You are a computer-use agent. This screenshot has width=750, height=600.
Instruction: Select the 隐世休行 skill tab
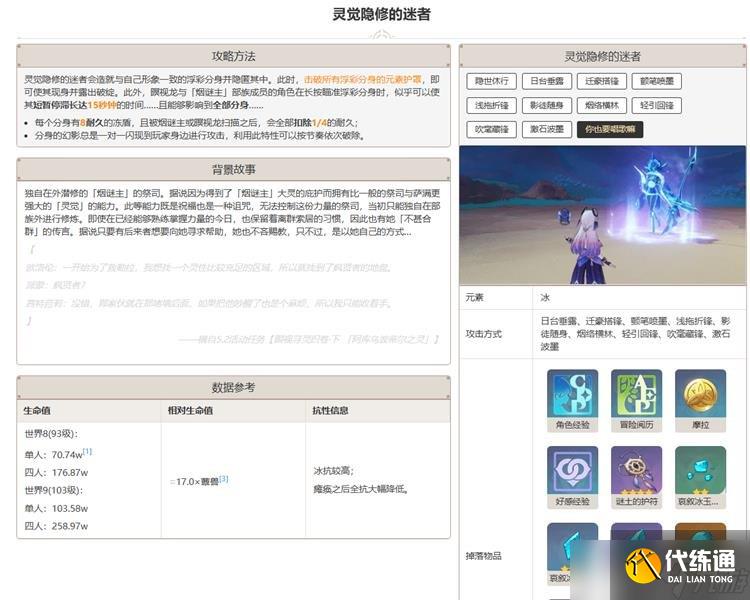491,81
